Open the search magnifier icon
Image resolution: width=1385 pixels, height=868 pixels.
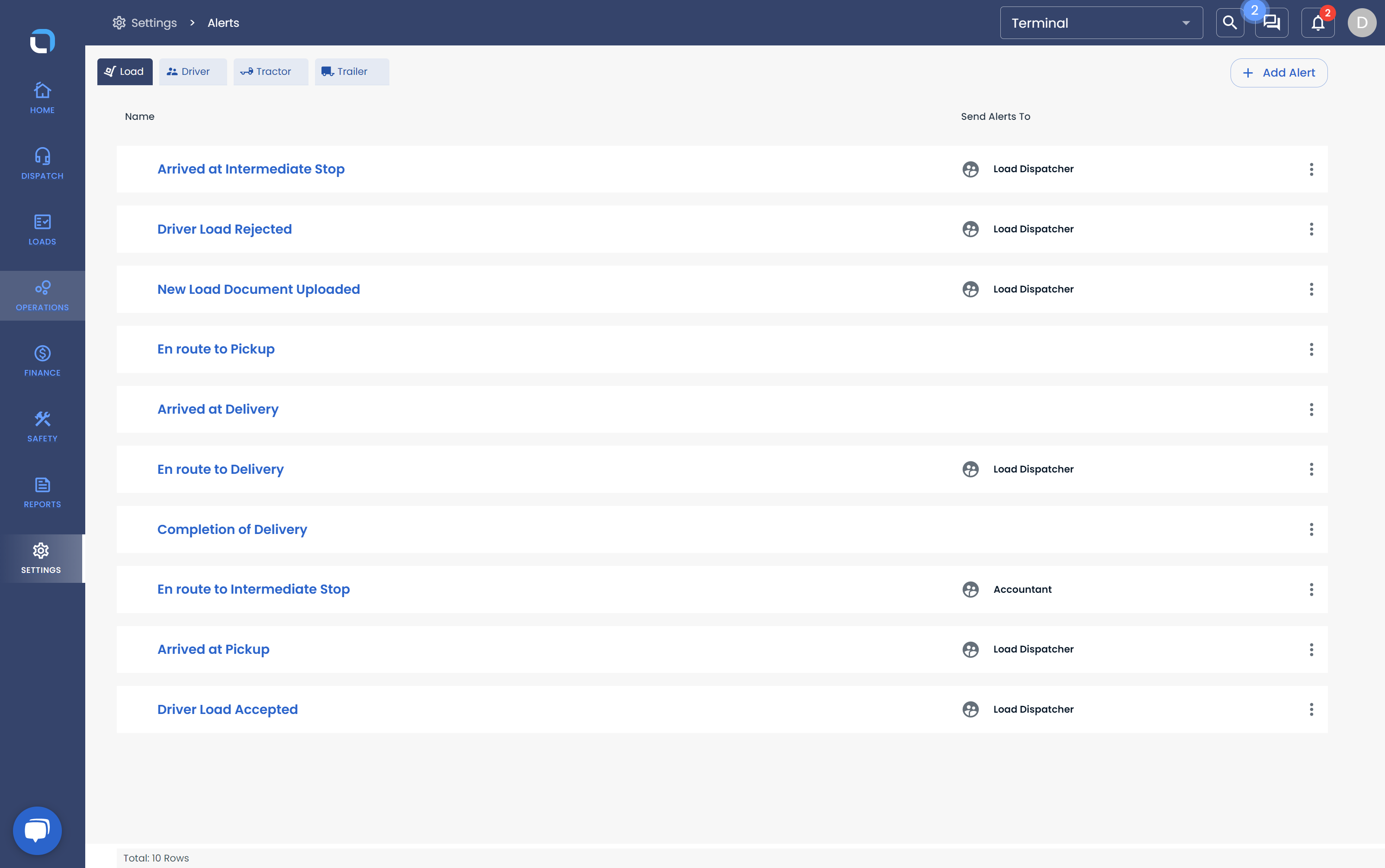(1230, 23)
